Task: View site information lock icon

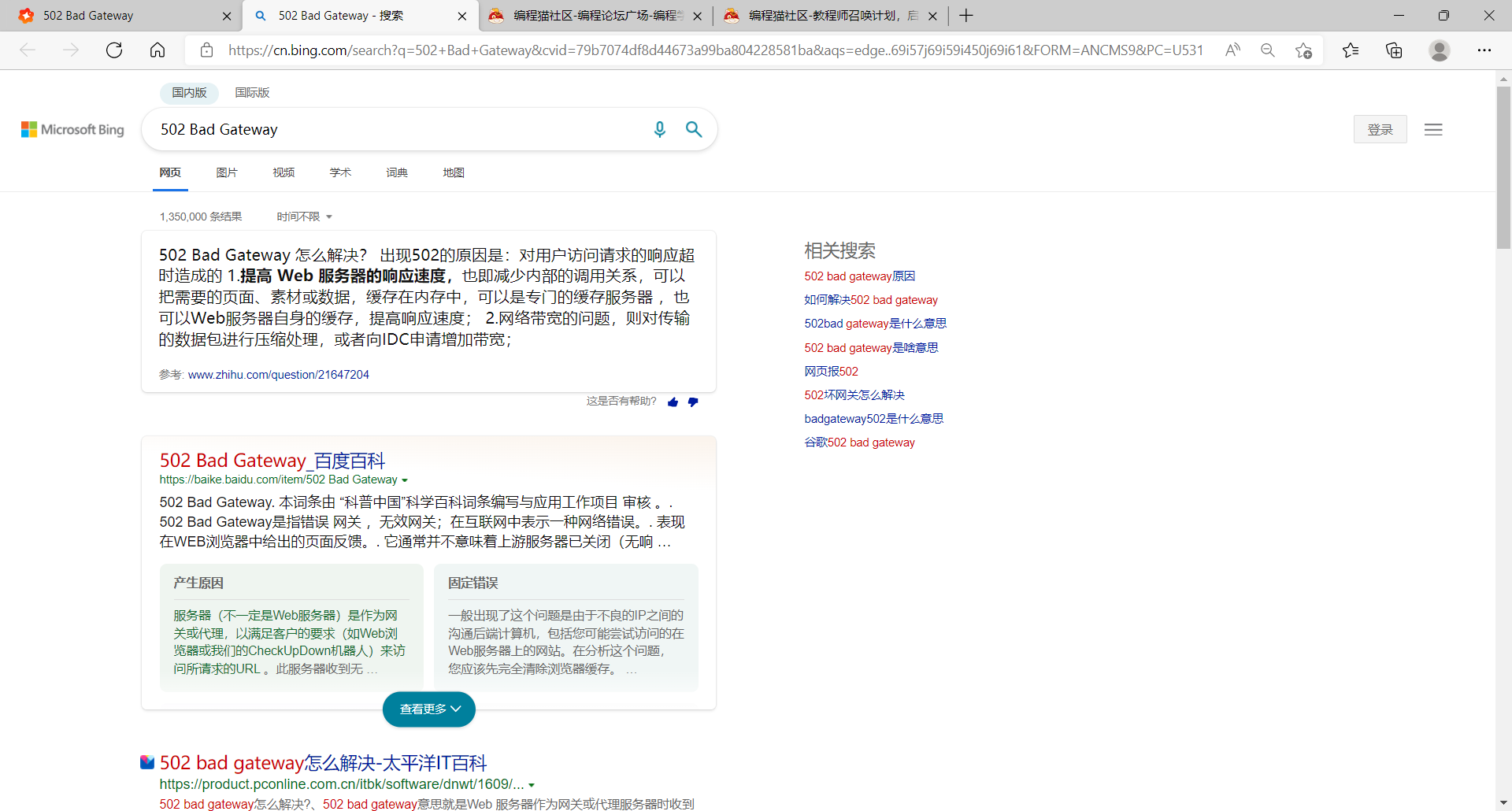Action: point(206,50)
